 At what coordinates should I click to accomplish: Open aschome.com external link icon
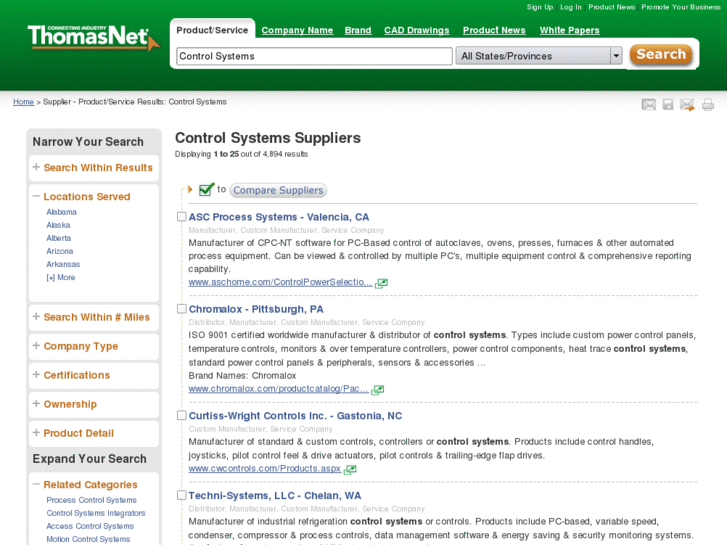click(381, 283)
